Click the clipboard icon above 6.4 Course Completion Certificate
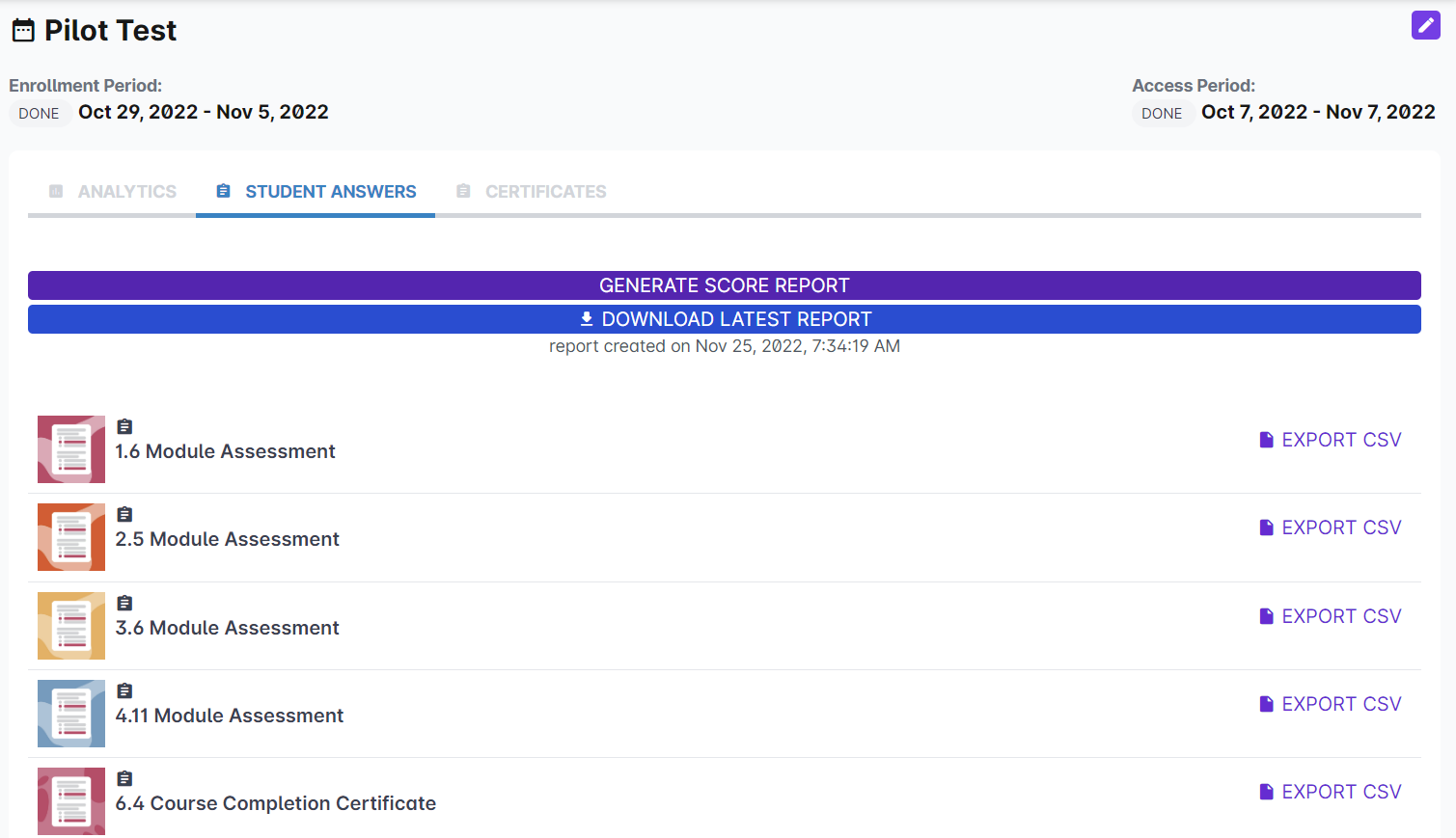Image resolution: width=1456 pixels, height=838 pixels. coord(124,778)
